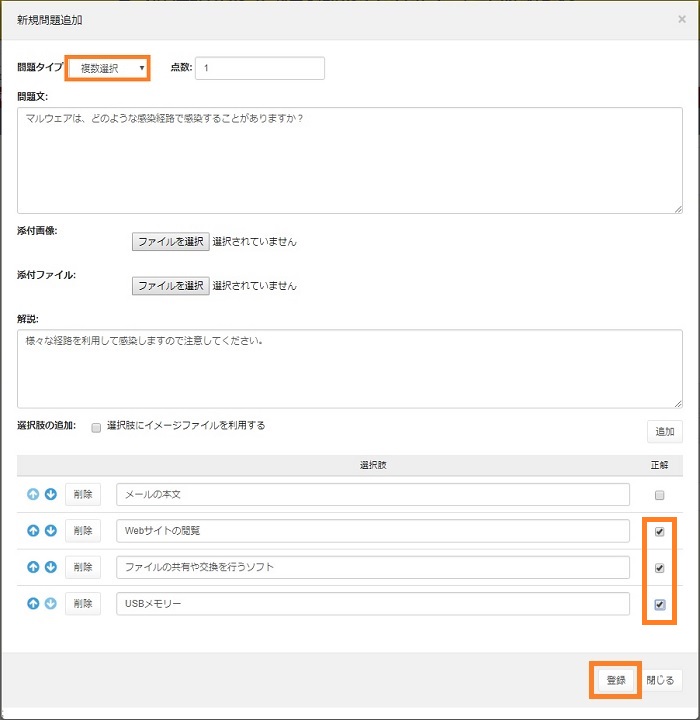Click up arrow for 'Webサイトの閲覧' choice
The image size is (700, 720).
coord(32,530)
